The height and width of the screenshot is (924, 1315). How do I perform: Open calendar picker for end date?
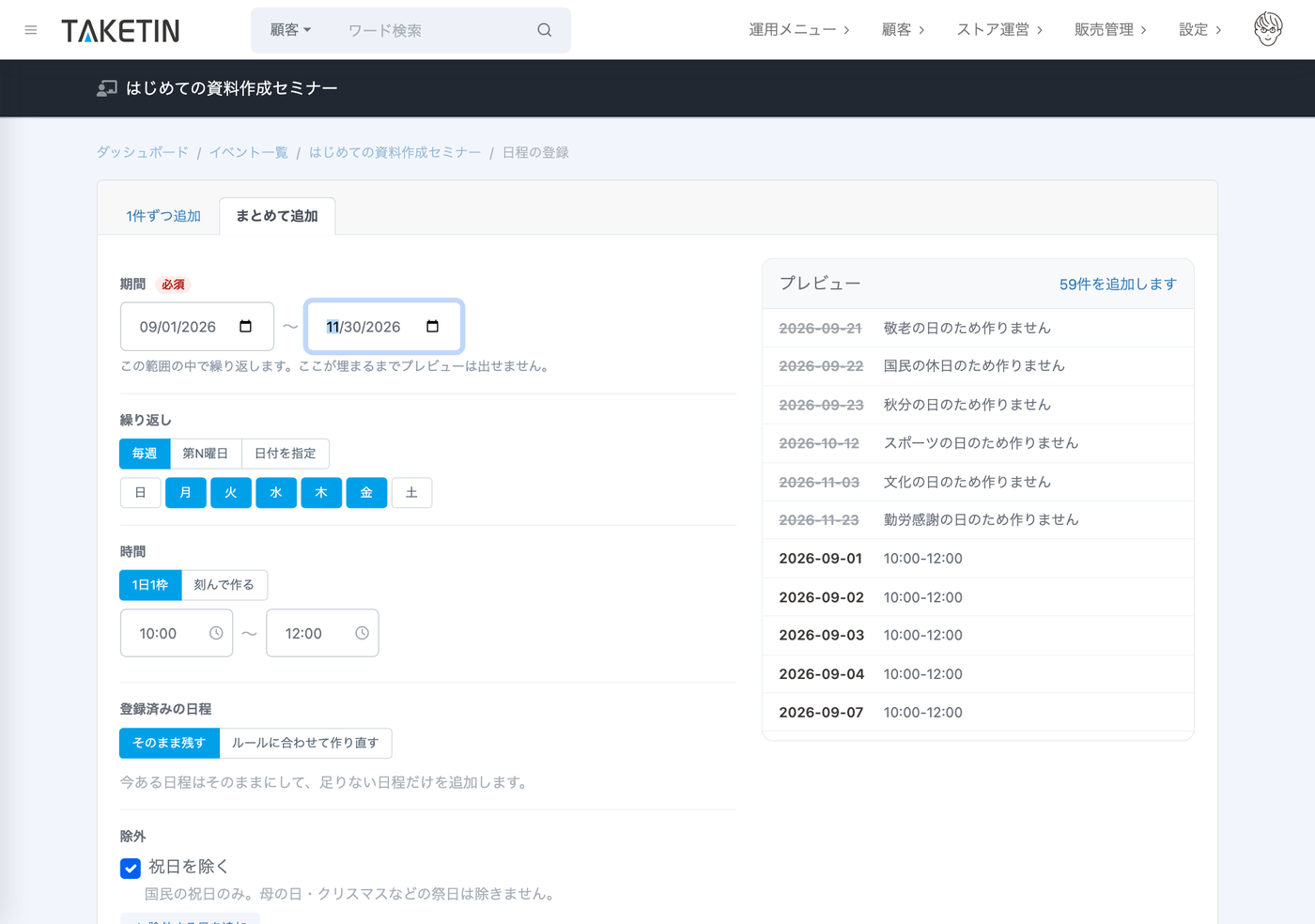pos(433,327)
